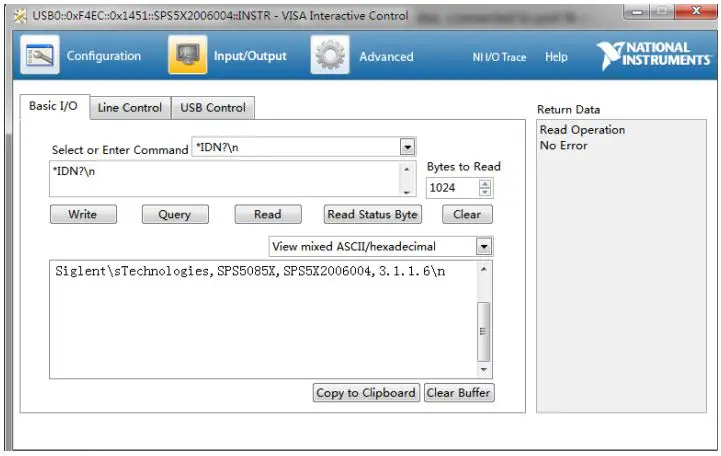The height and width of the screenshot is (456, 721).
Task: Increase Bytes to Read with up arrow
Action: pyautogui.click(x=485, y=183)
